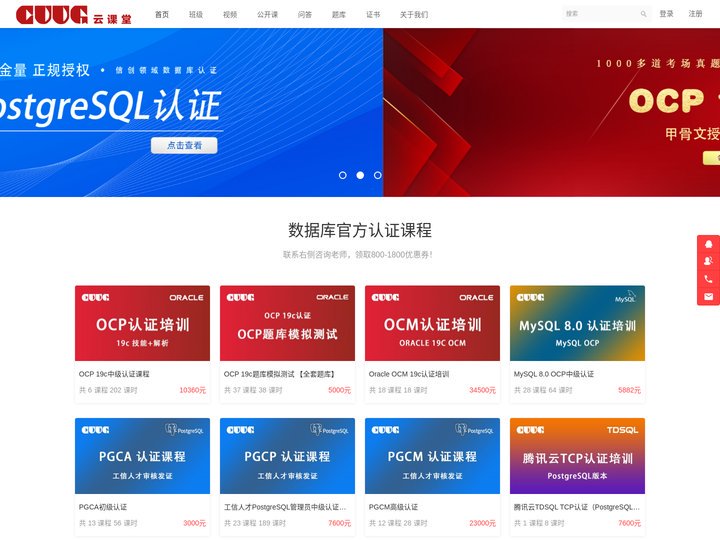Click the 注册 link
Screen dimensions: 720x540
pyautogui.click(x=695, y=14)
